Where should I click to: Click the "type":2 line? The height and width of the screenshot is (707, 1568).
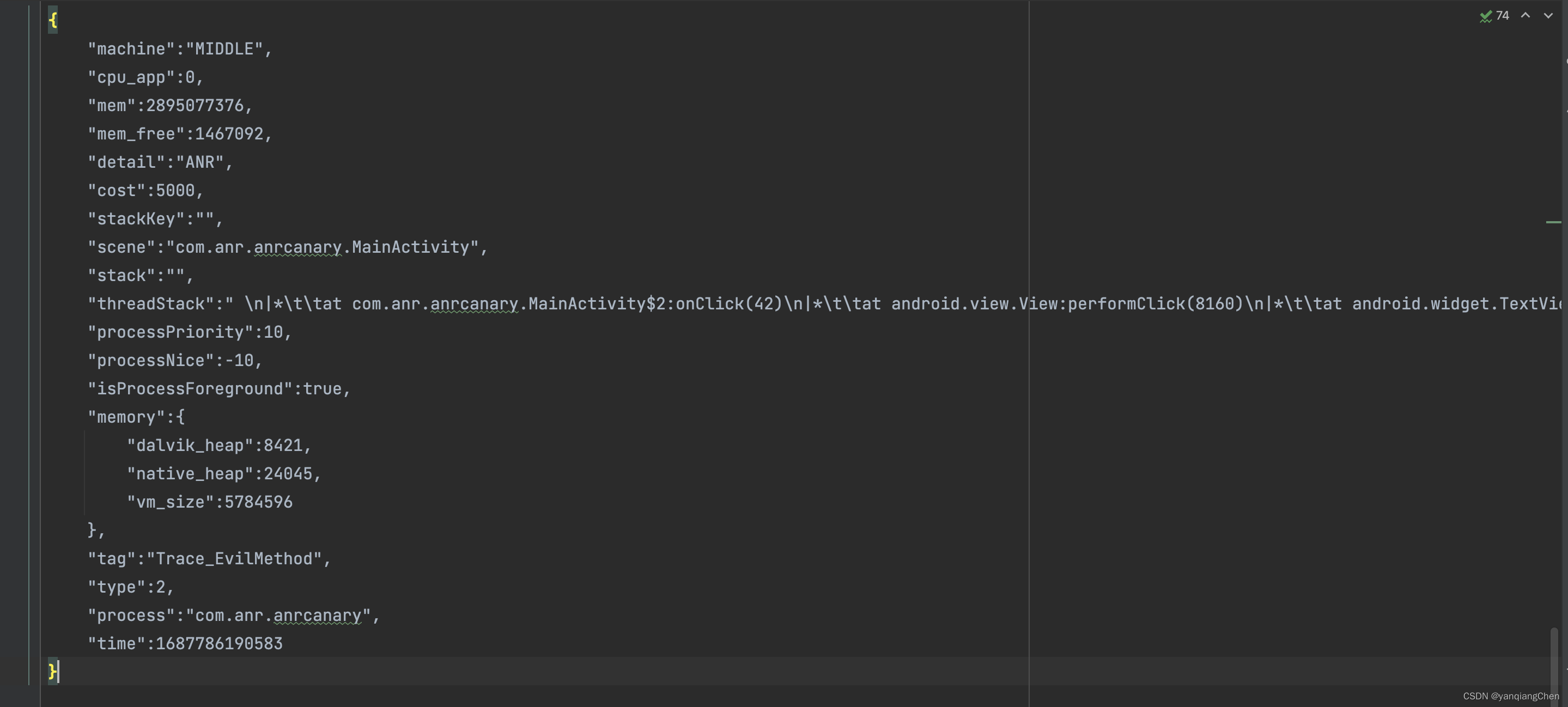click(x=131, y=587)
